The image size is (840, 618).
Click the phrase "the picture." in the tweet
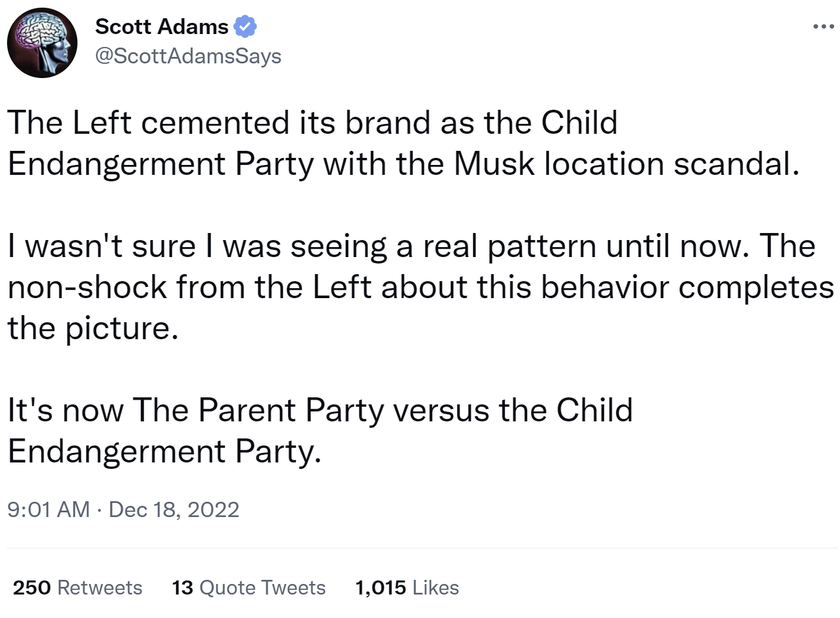[93, 328]
